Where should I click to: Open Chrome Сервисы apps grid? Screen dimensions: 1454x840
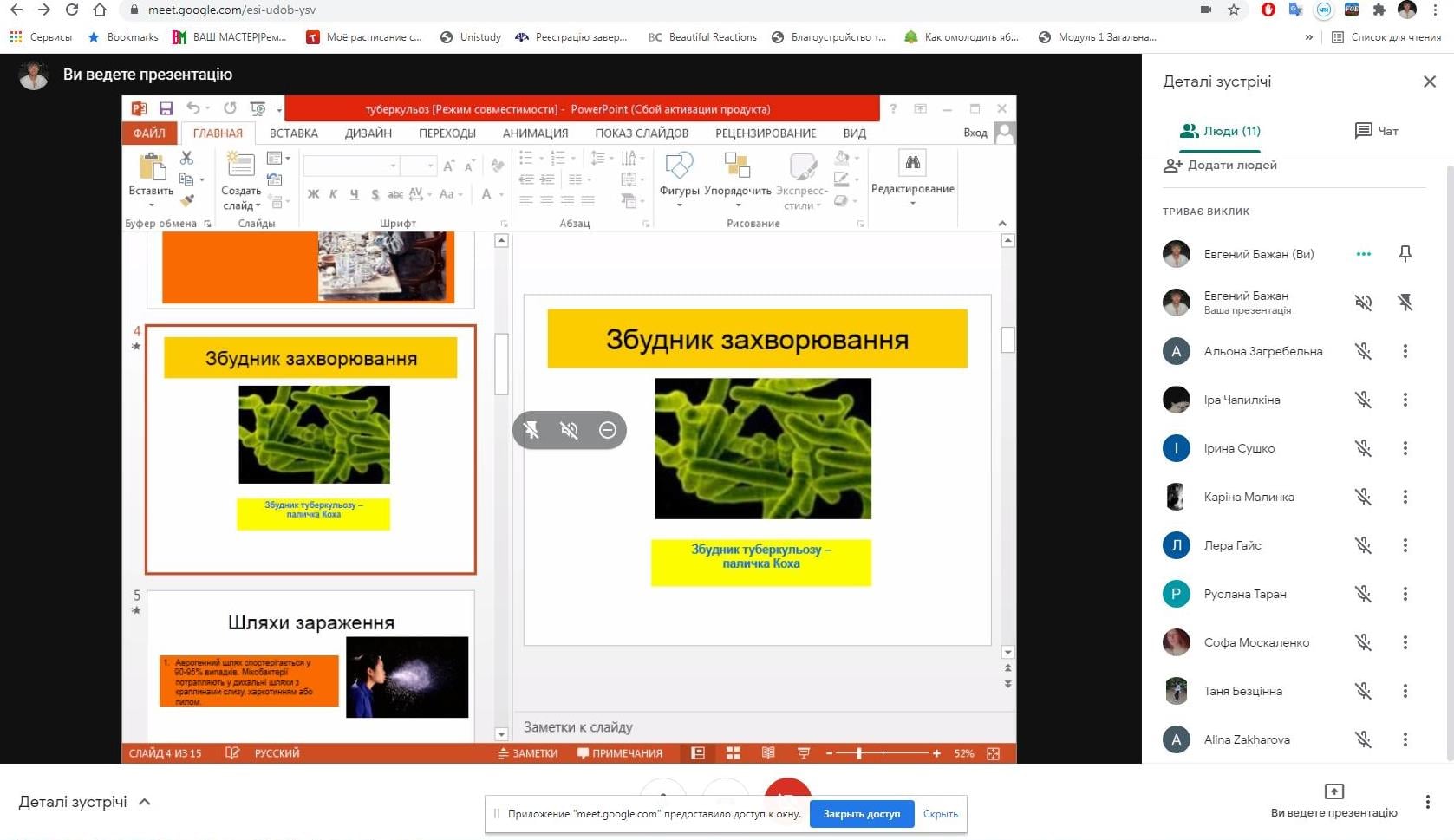(x=16, y=37)
